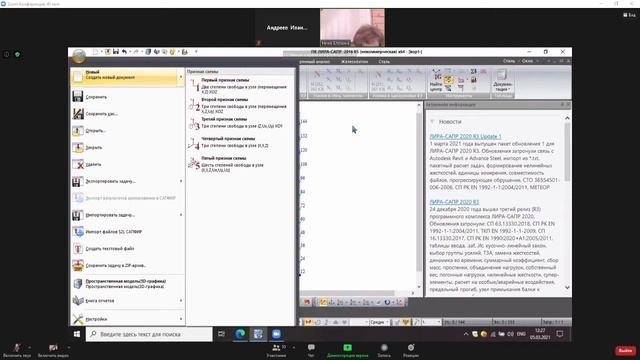This screenshot has height=360, width=640.
Task: Select 'Пятый признак схемы' option
Action: (240, 164)
